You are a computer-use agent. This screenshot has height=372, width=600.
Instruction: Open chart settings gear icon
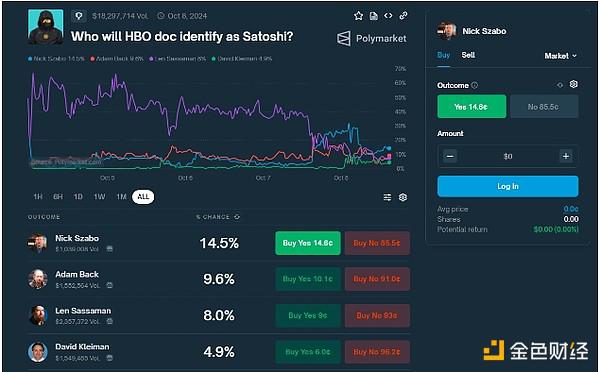tap(403, 197)
